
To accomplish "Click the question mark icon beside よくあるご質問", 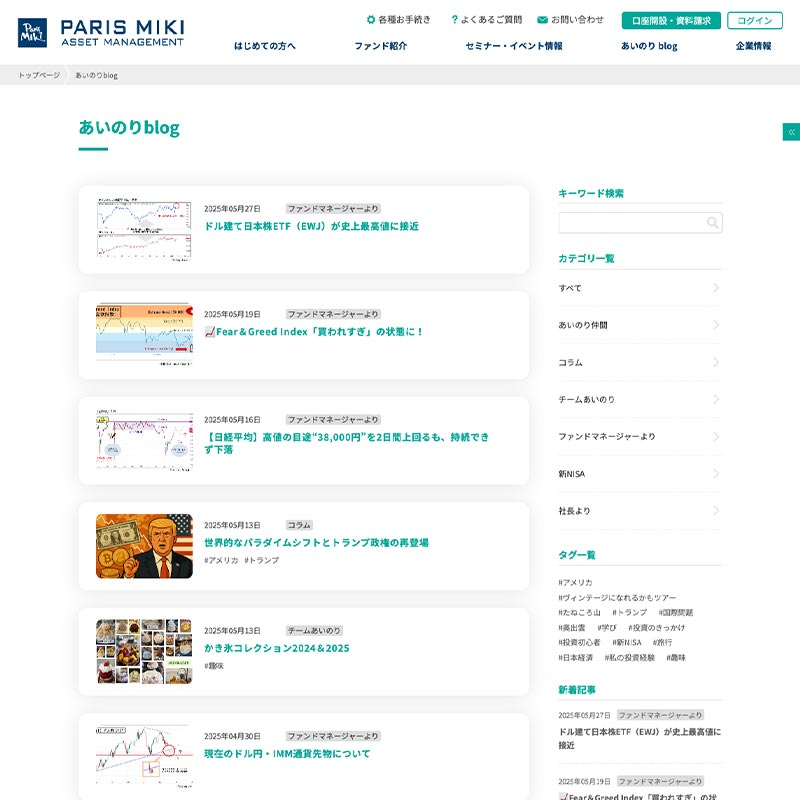I will (454, 20).
